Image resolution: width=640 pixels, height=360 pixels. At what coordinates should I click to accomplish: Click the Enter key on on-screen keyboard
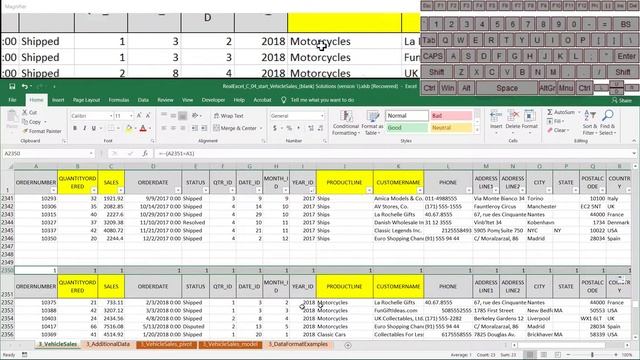(x=626, y=56)
